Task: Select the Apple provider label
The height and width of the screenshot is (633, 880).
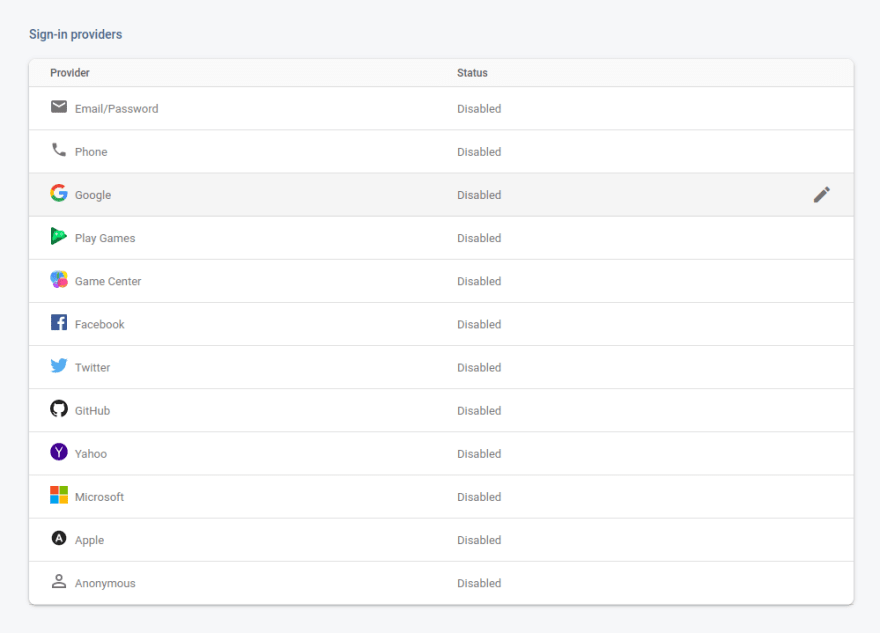Action: pyautogui.click(x=89, y=540)
